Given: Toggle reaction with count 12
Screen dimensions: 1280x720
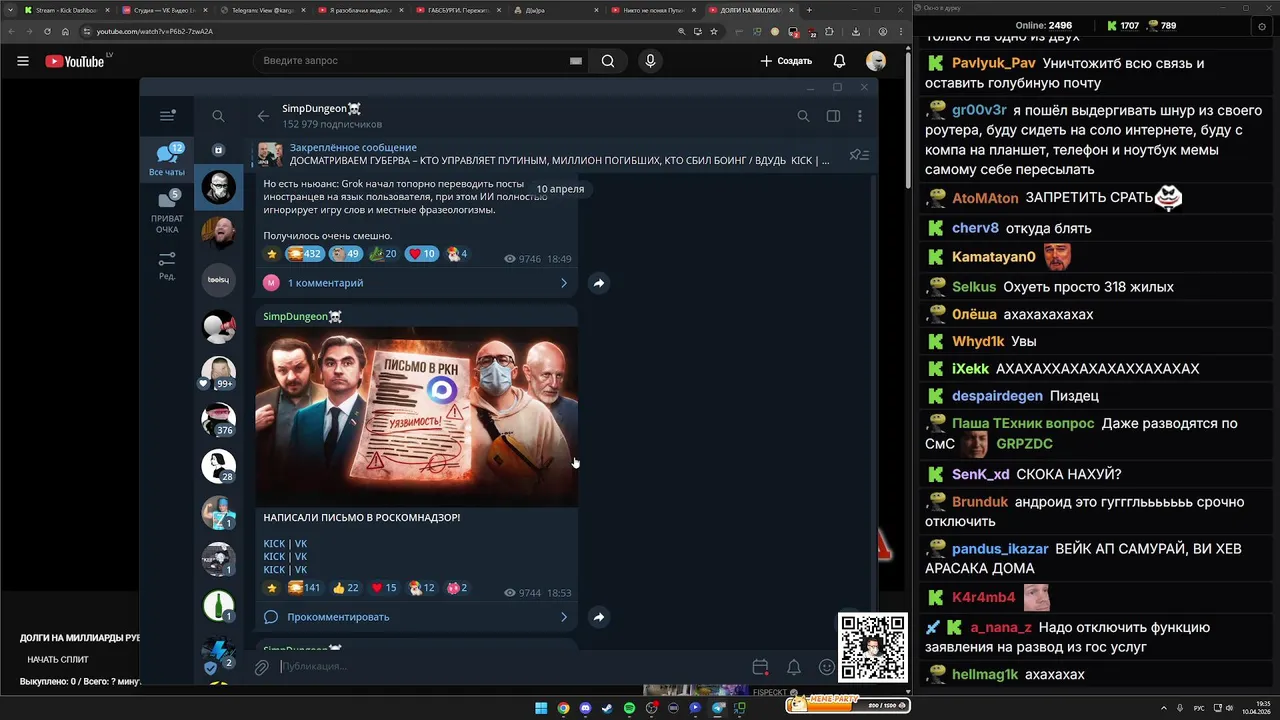Looking at the screenshot, I should [x=422, y=588].
